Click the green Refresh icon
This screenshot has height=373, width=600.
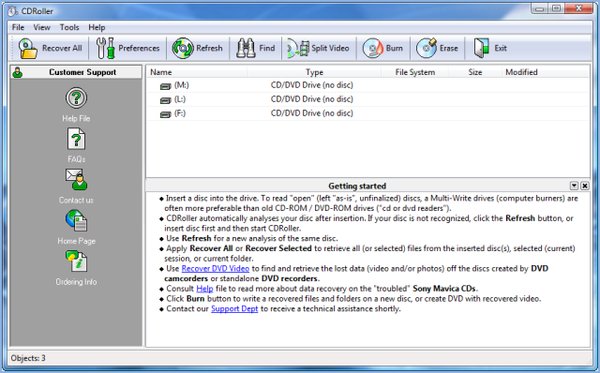click(x=183, y=48)
